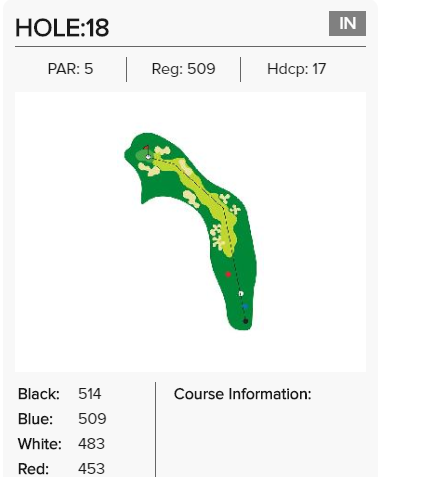The width and height of the screenshot is (422, 477).
Task: Click the hole 18 layout map image
Action: [190, 232]
